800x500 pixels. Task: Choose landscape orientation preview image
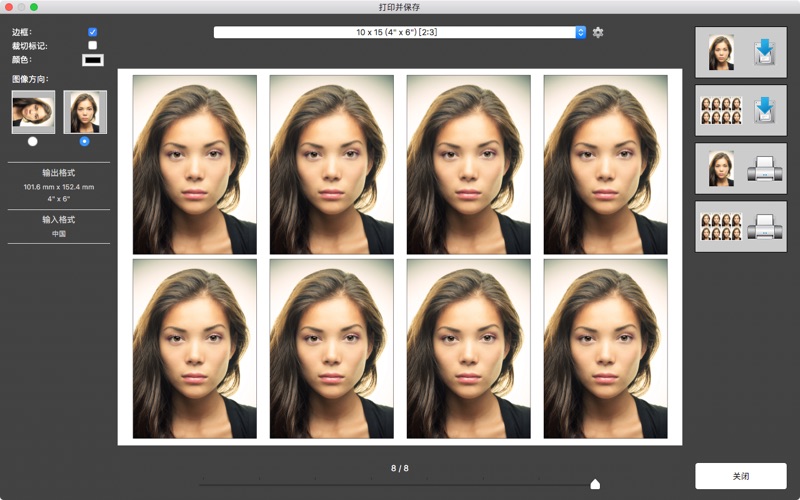pyautogui.click(x=33, y=112)
